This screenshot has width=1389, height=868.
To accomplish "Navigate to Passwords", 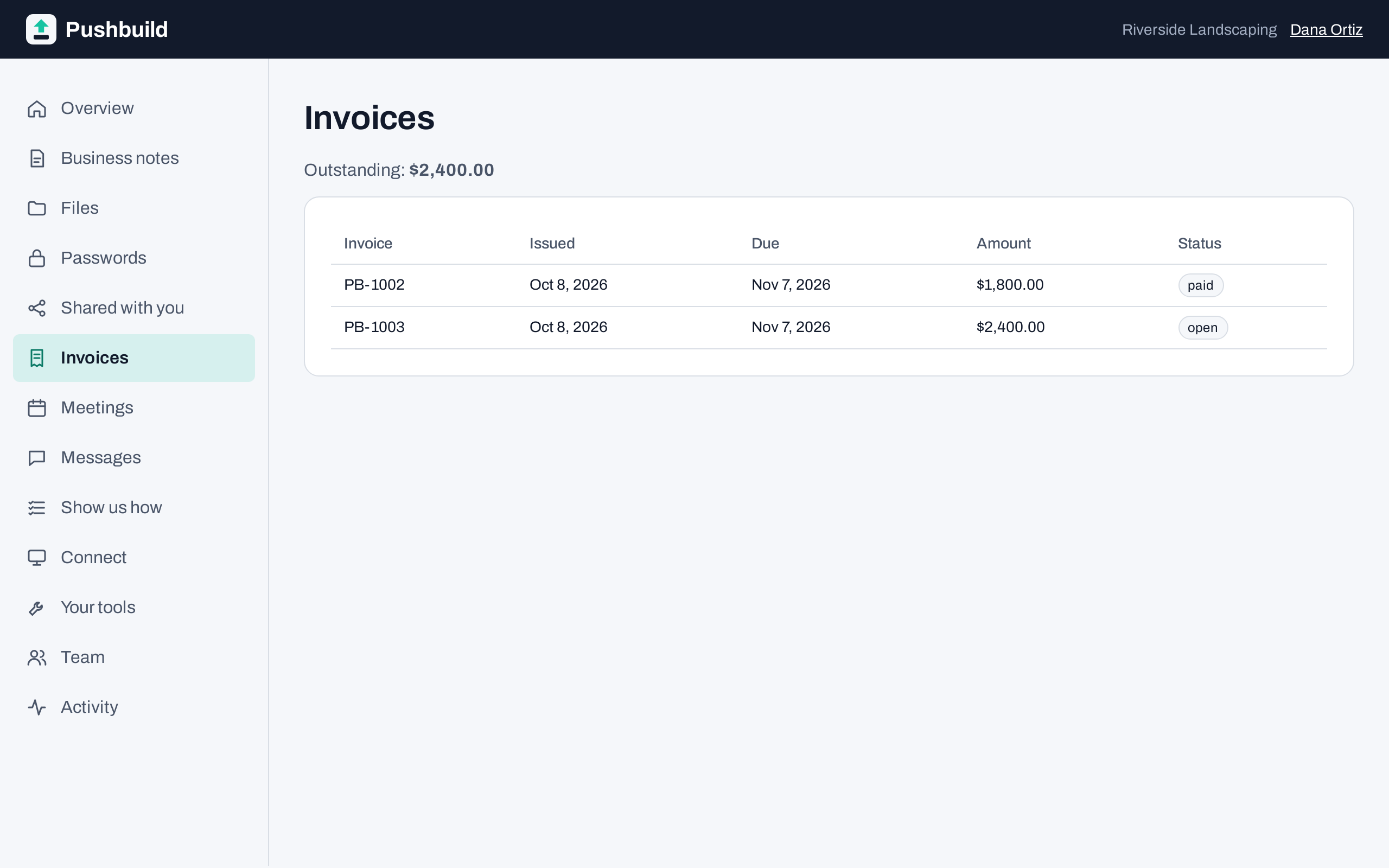I will point(133,258).
